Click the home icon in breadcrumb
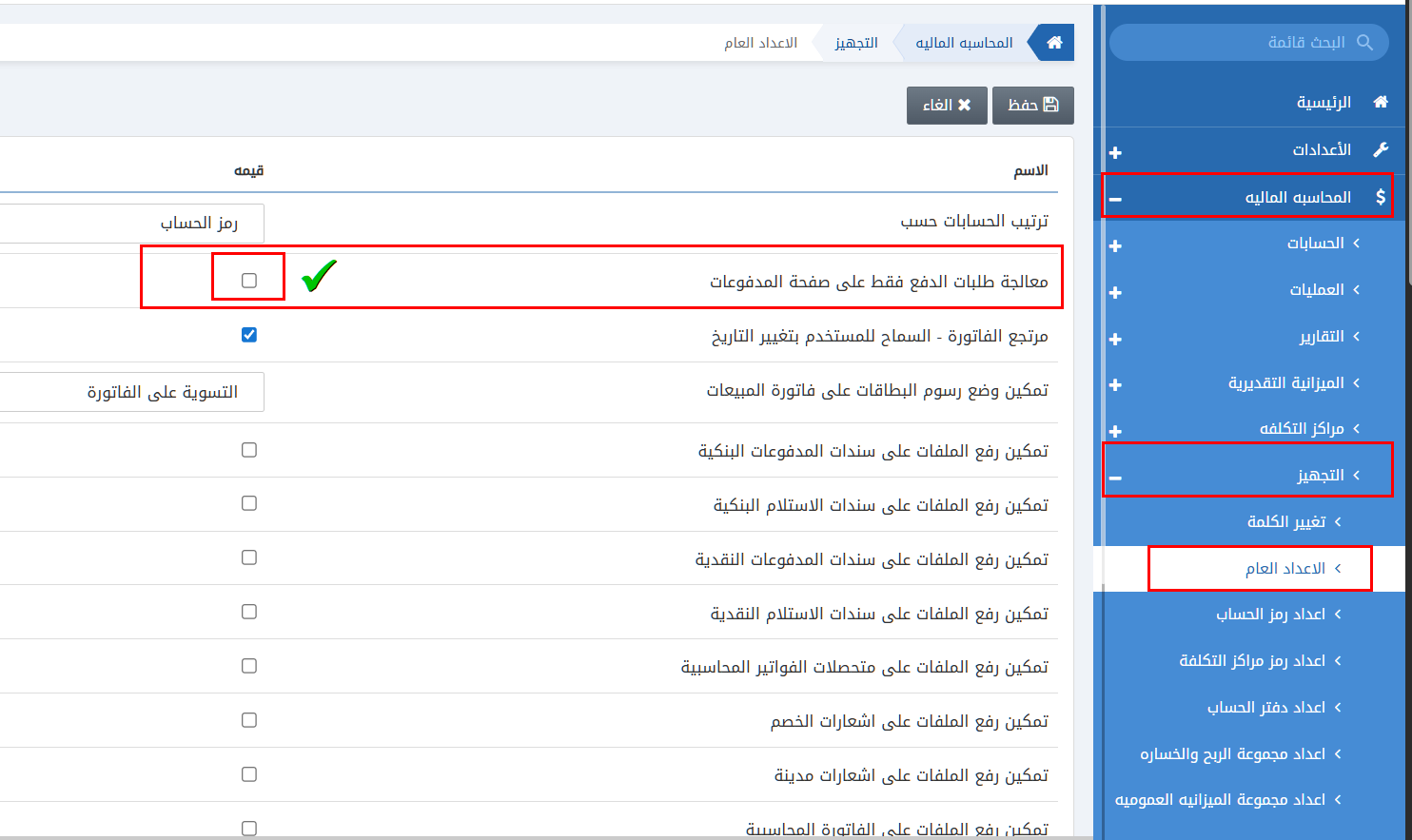 [x=1054, y=43]
